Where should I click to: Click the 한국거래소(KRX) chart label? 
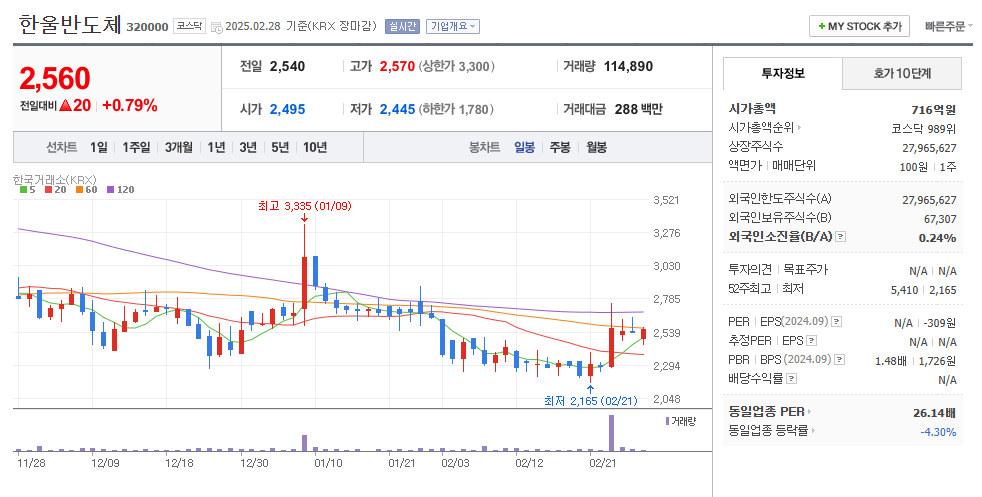click(54, 180)
